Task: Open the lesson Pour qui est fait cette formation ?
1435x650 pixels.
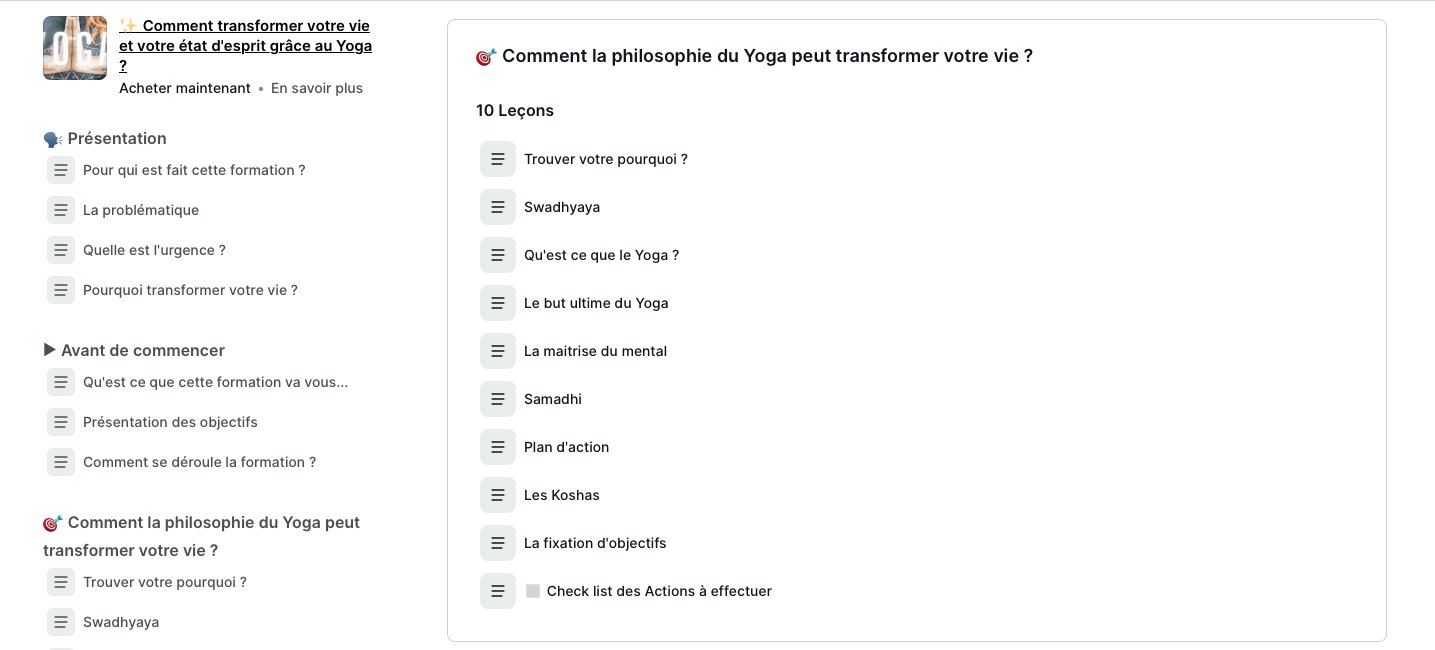Action: pyautogui.click(x=194, y=170)
